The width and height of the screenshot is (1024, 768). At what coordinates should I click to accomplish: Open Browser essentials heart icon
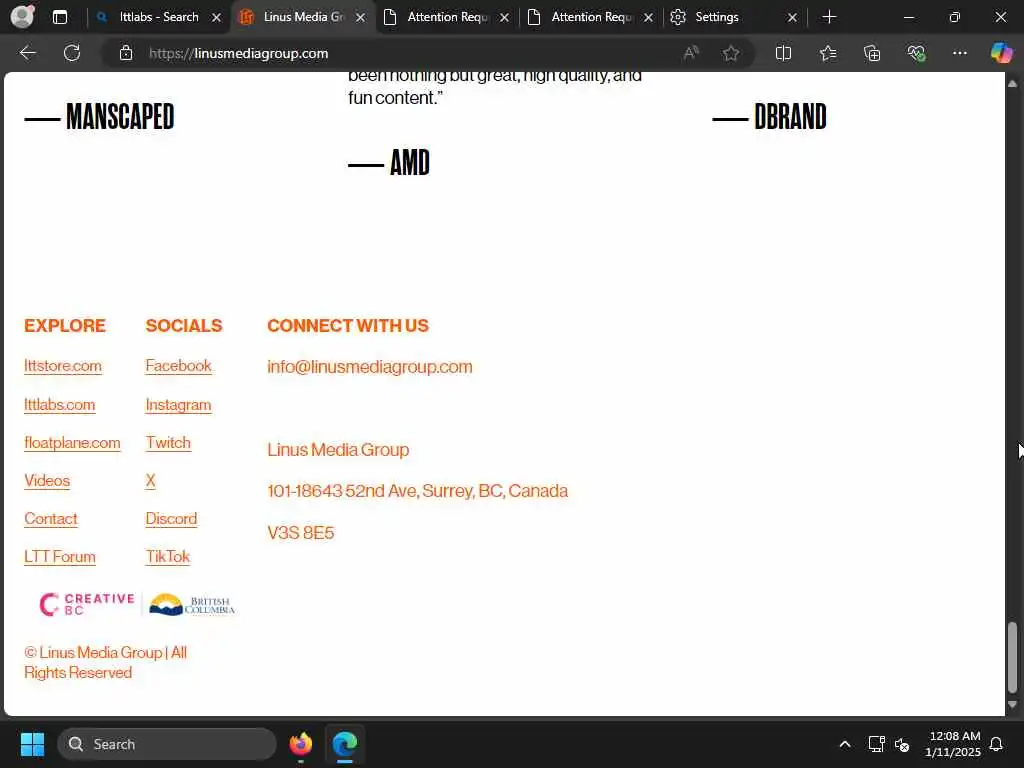coord(916,53)
